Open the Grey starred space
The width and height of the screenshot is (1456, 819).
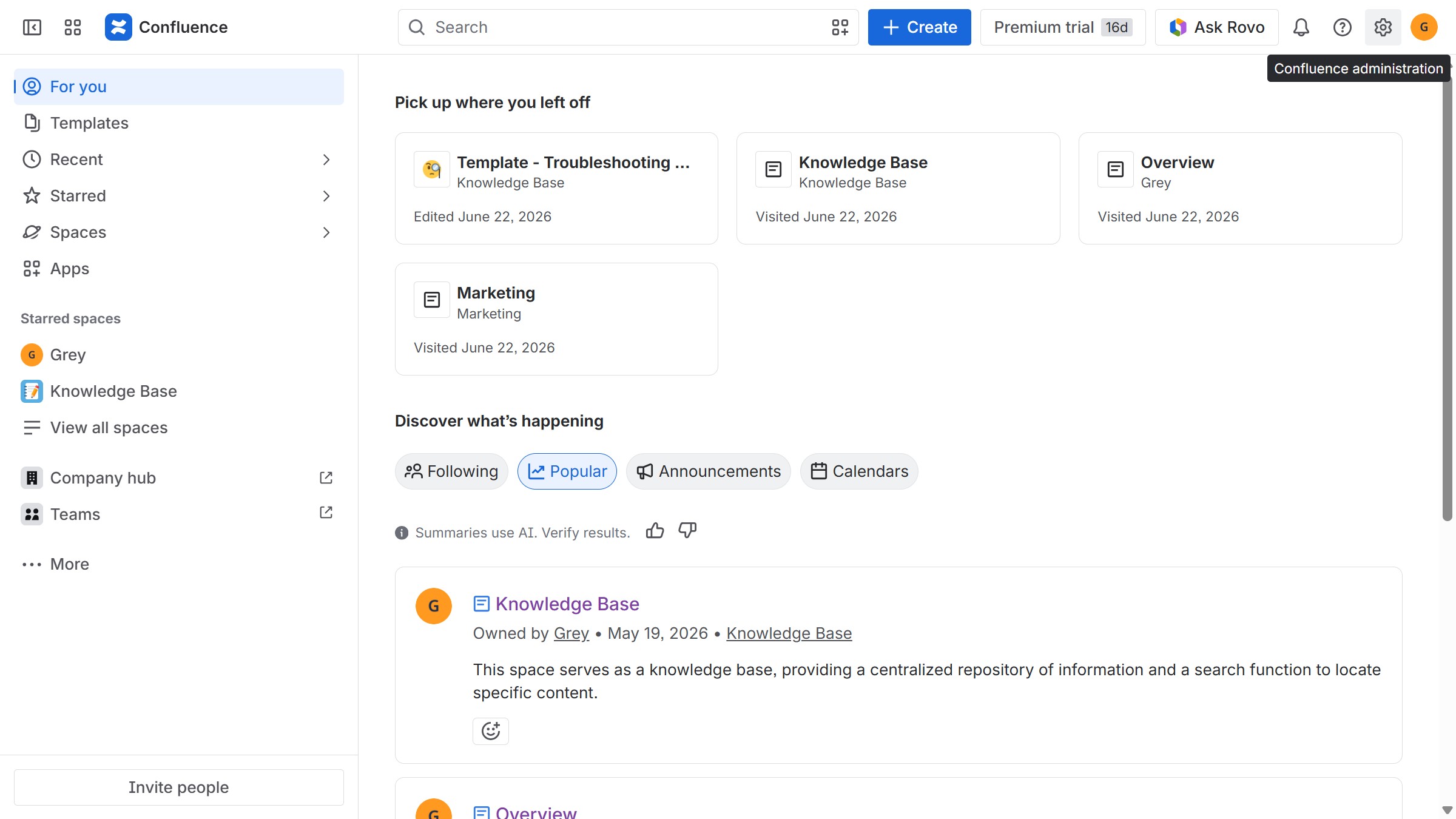click(x=178, y=355)
